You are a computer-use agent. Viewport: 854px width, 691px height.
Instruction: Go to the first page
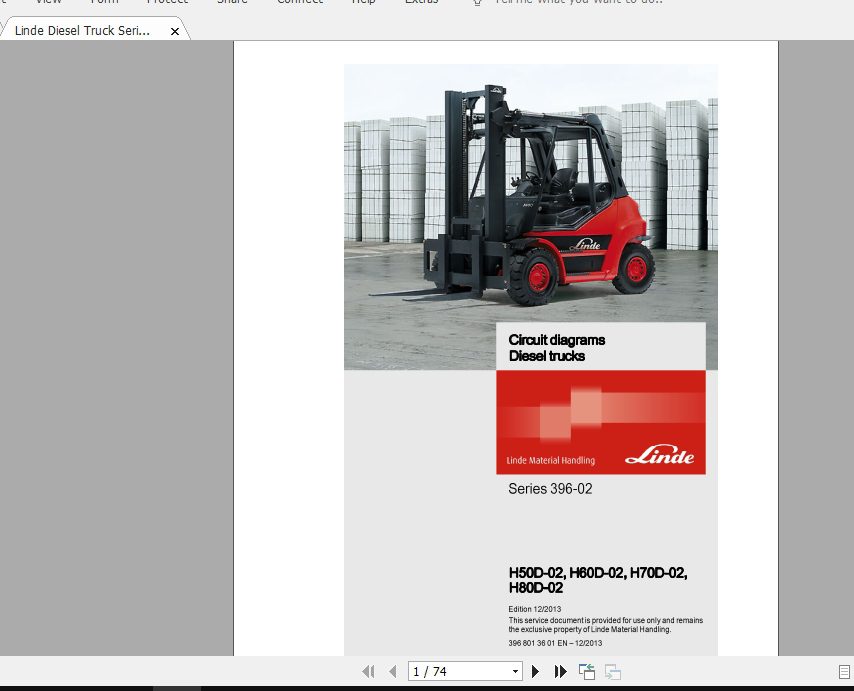tap(368, 672)
